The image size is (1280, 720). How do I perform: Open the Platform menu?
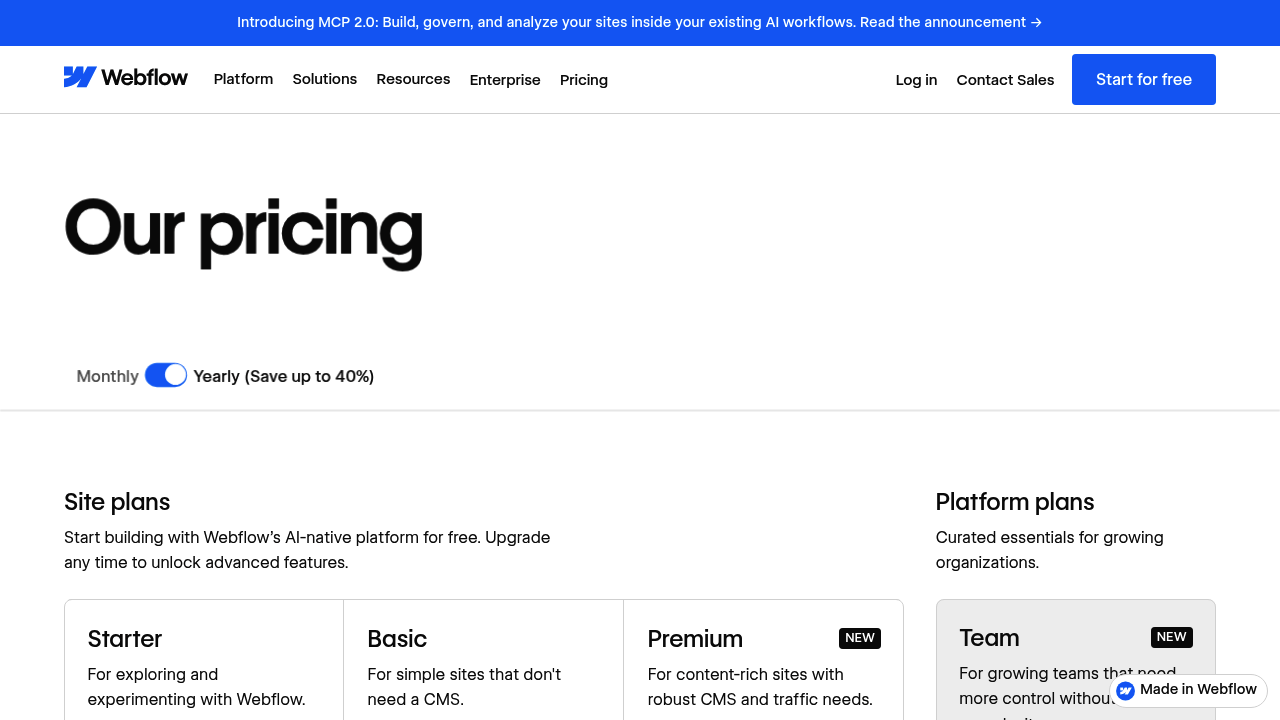click(x=243, y=79)
